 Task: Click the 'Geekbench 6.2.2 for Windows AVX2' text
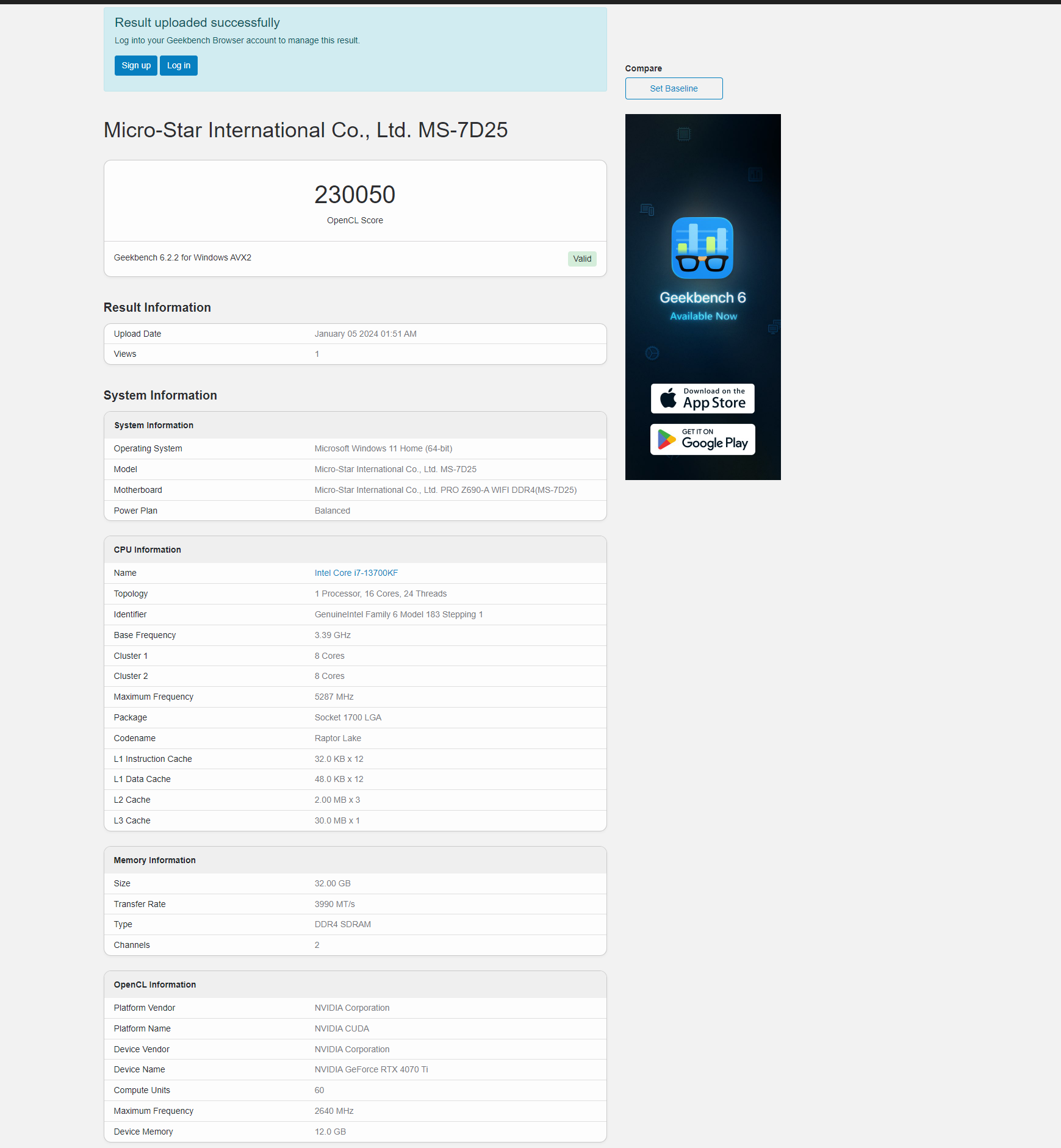(182, 257)
